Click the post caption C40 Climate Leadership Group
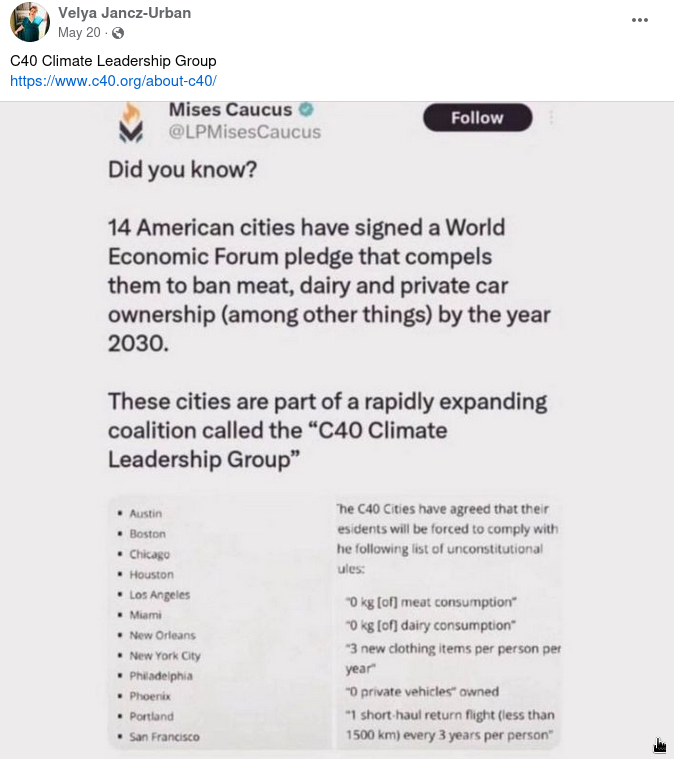 113,61
